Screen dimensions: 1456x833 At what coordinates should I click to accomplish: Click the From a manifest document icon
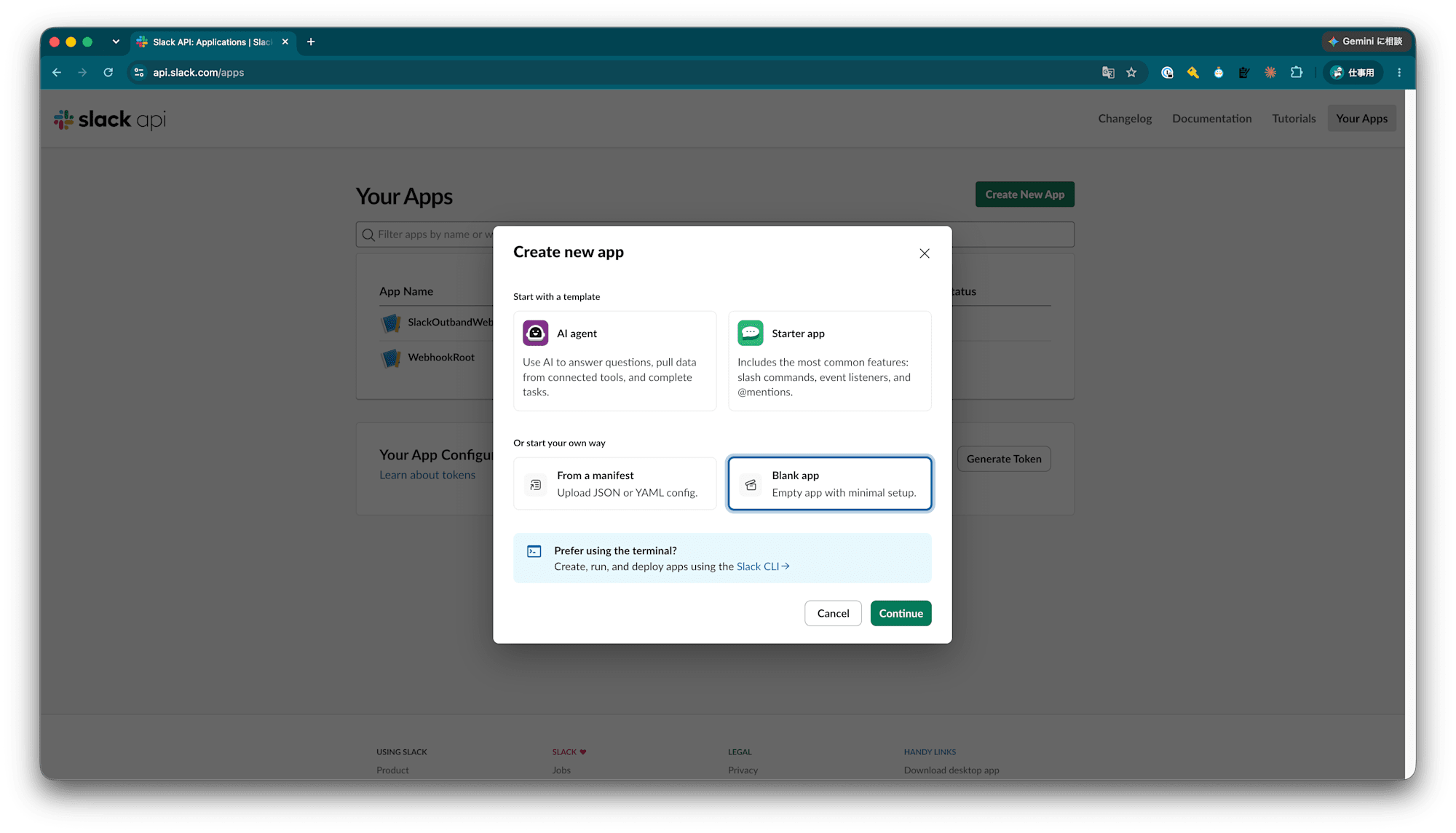click(x=536, y=484)
